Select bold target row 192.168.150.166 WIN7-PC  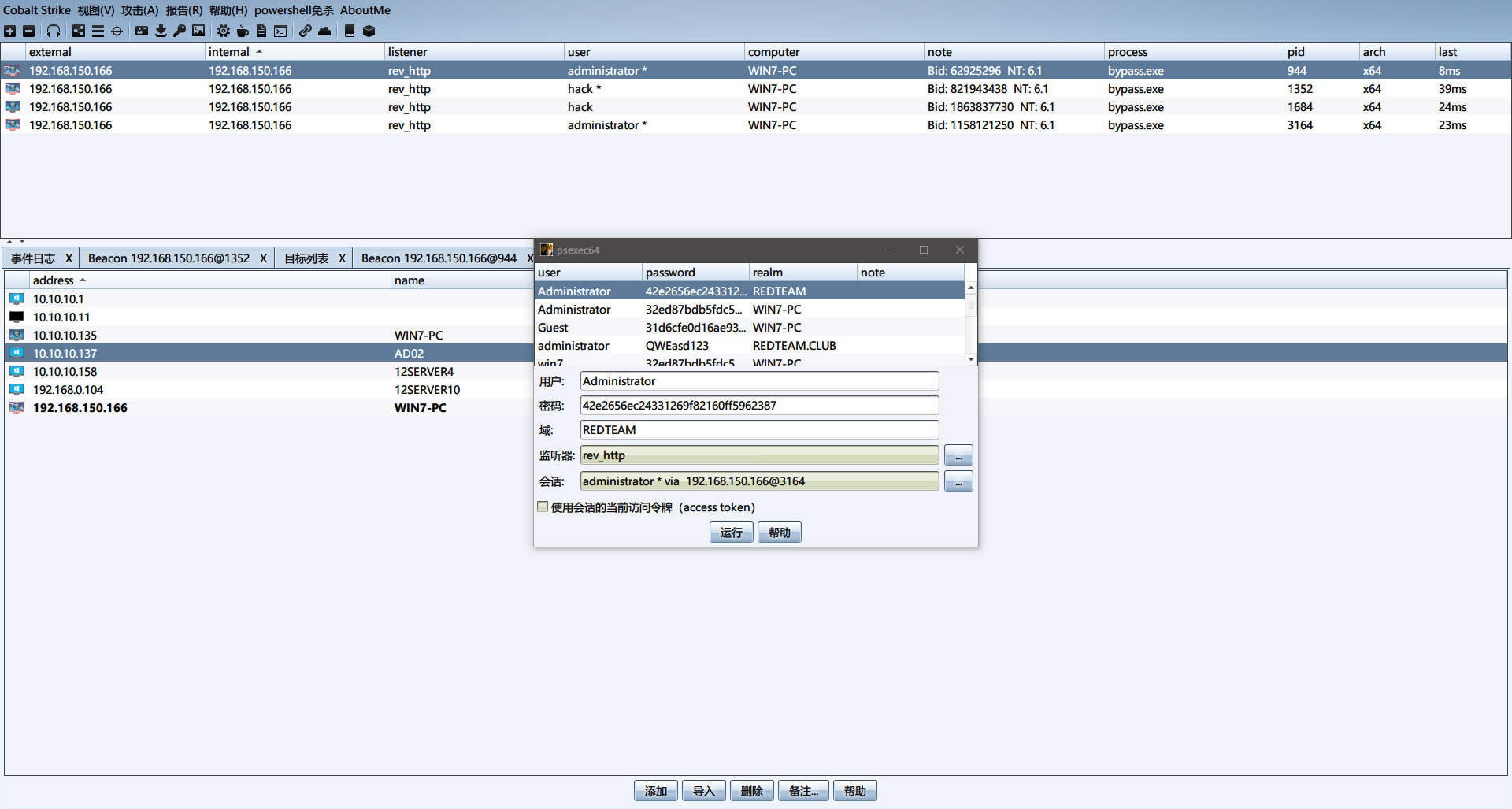[x=268, y=407]
